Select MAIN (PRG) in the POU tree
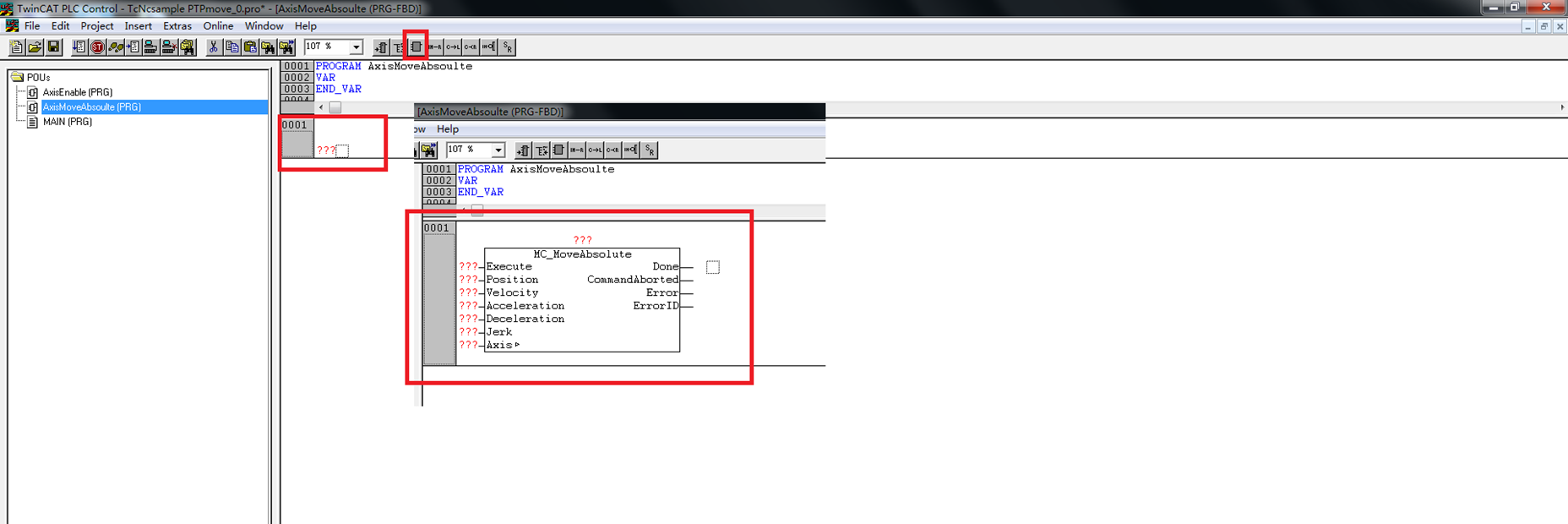This screenshot has width=1568, height=524. (68, 122)
